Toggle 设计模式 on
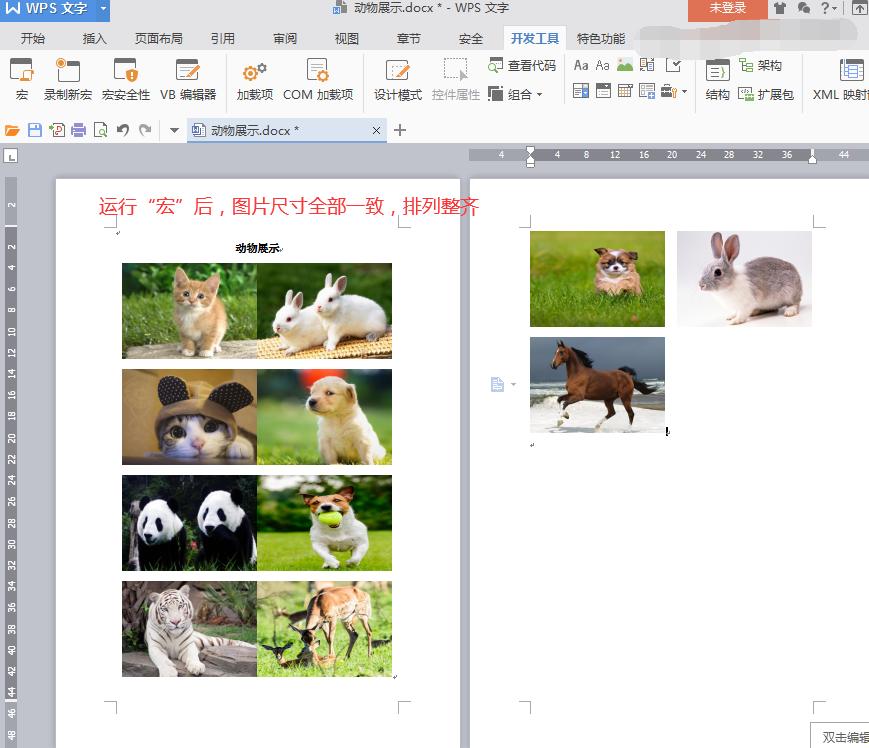The image size is (869, 748). 397,78
